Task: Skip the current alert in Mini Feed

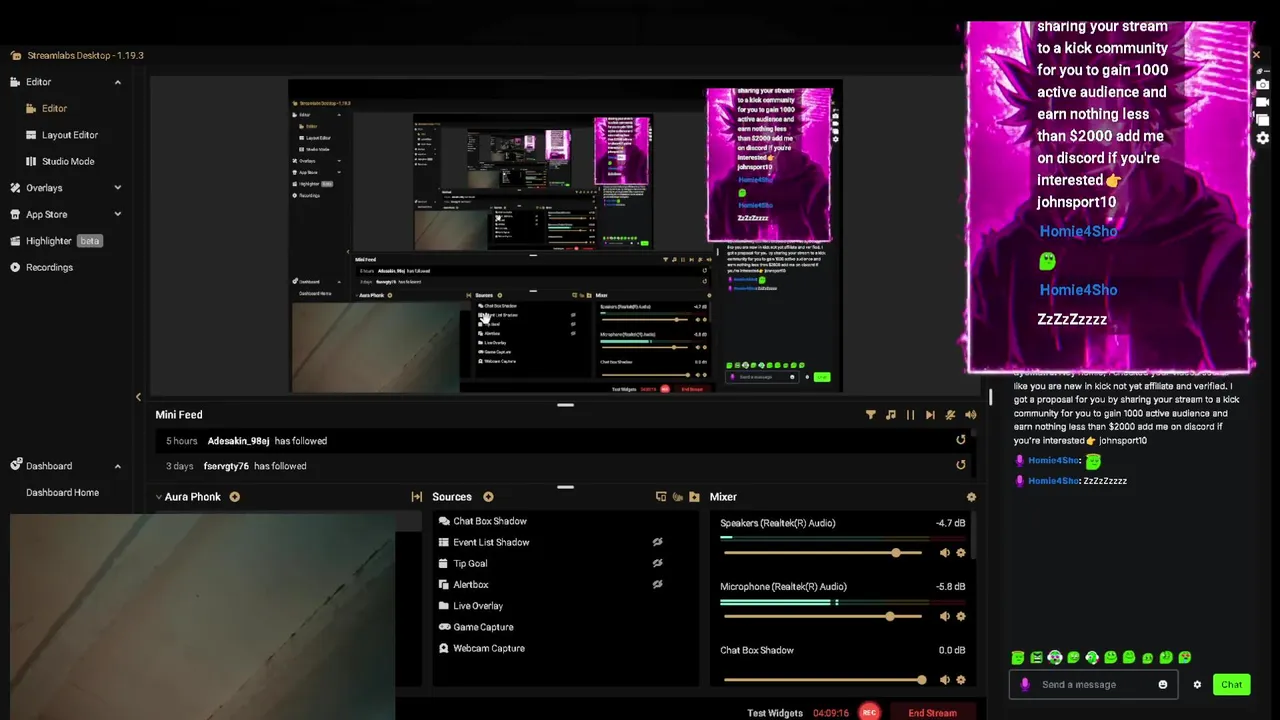Action: (930, 414)
